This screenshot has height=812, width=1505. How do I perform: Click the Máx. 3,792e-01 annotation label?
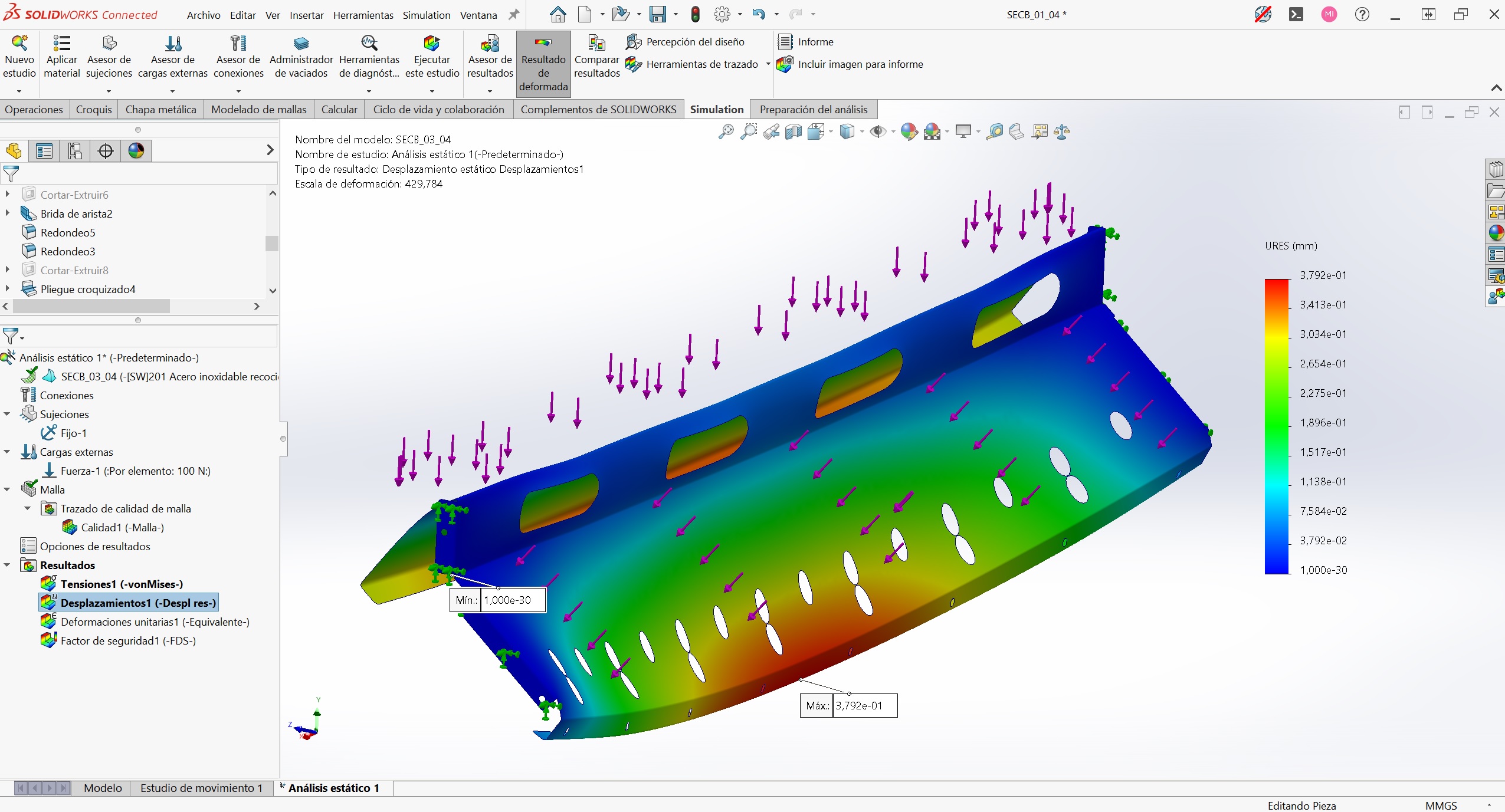pos(848,705)
